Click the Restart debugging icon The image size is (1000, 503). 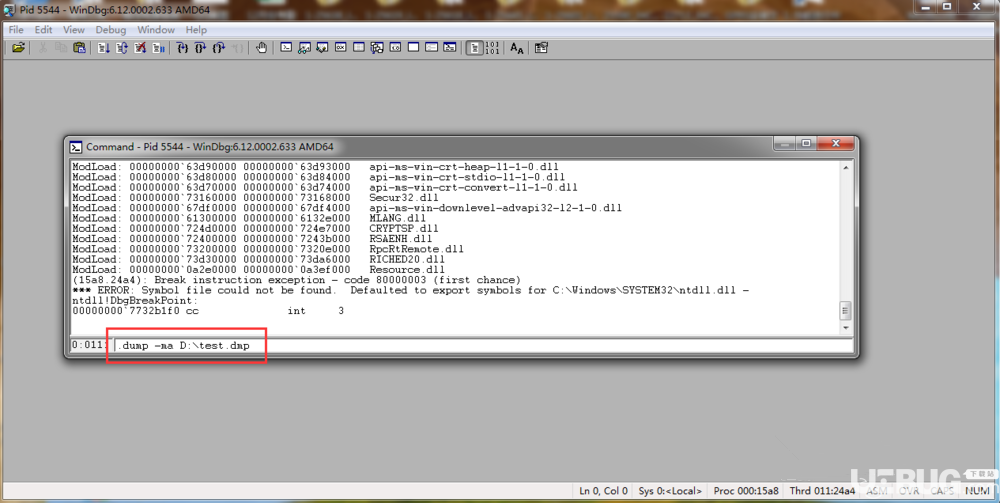122,48
